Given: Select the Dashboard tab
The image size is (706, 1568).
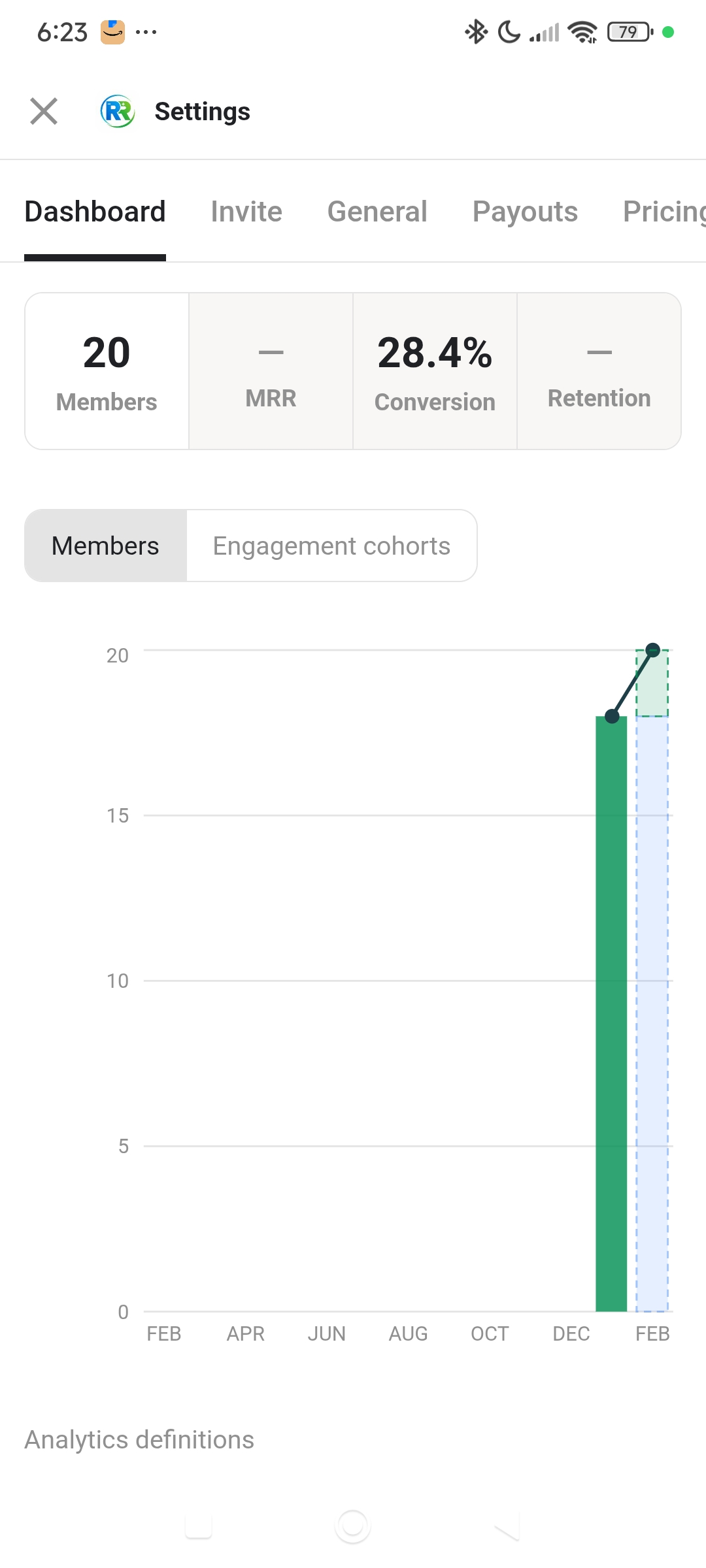Looking at the screenshot, I should [x=95, y=212].
